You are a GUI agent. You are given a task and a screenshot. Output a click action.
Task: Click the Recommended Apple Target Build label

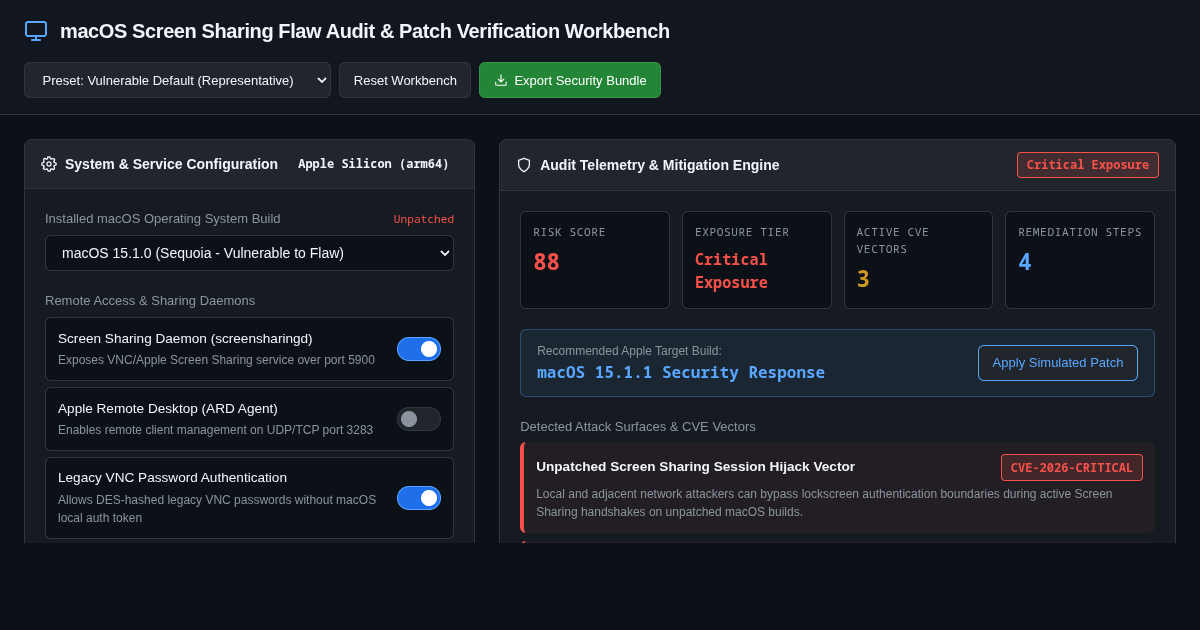(629, 351)
